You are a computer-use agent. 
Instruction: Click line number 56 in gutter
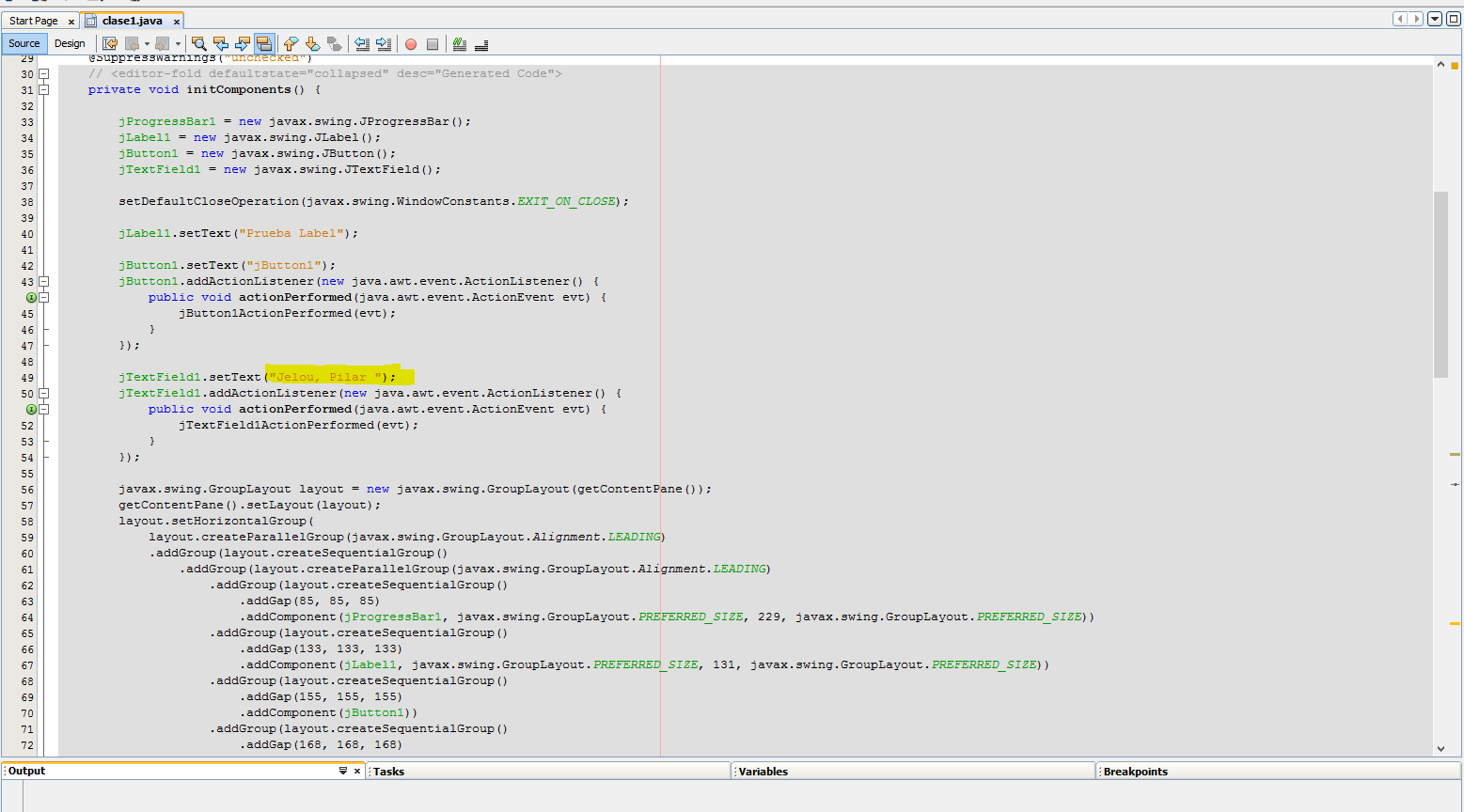(27, 490)
